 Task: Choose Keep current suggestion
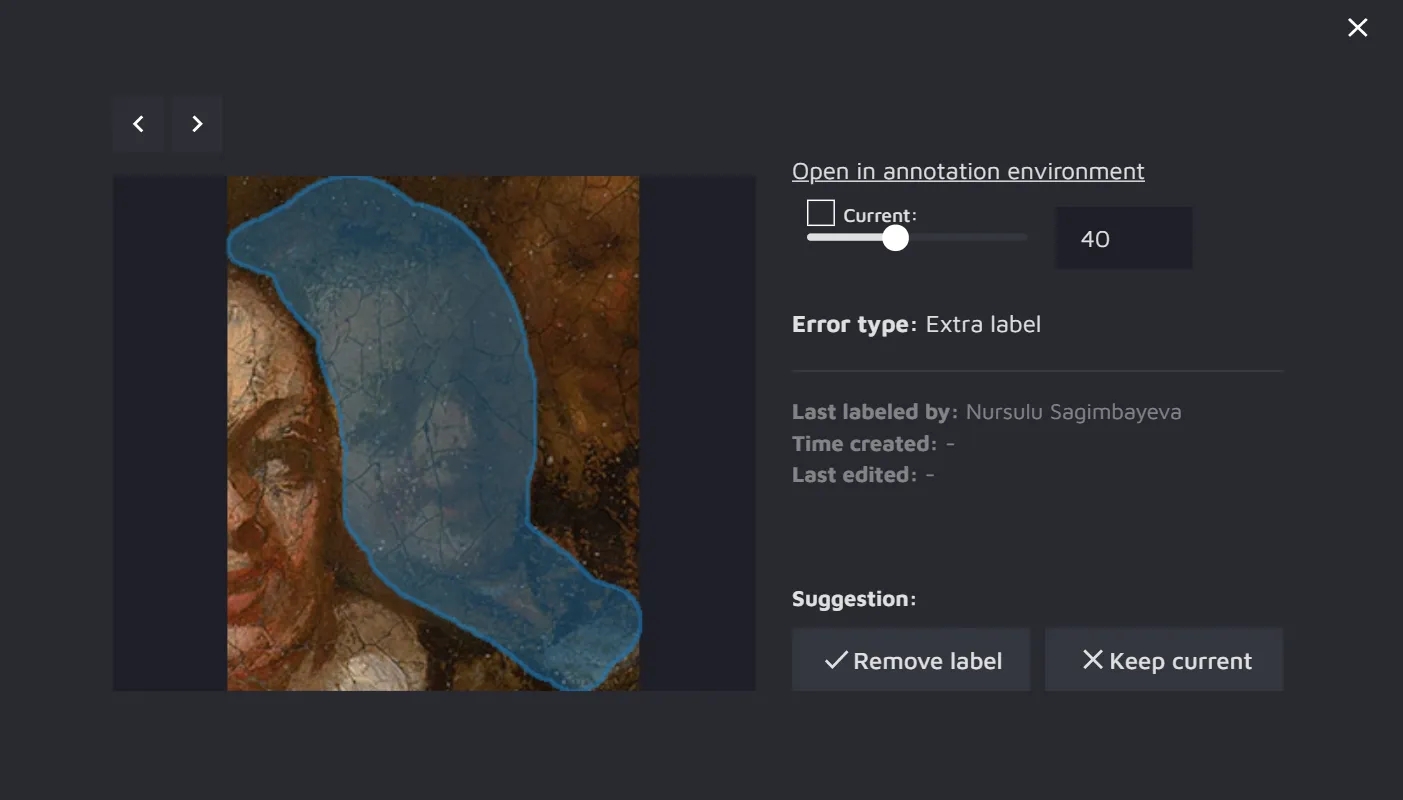tap(1164, 660)
